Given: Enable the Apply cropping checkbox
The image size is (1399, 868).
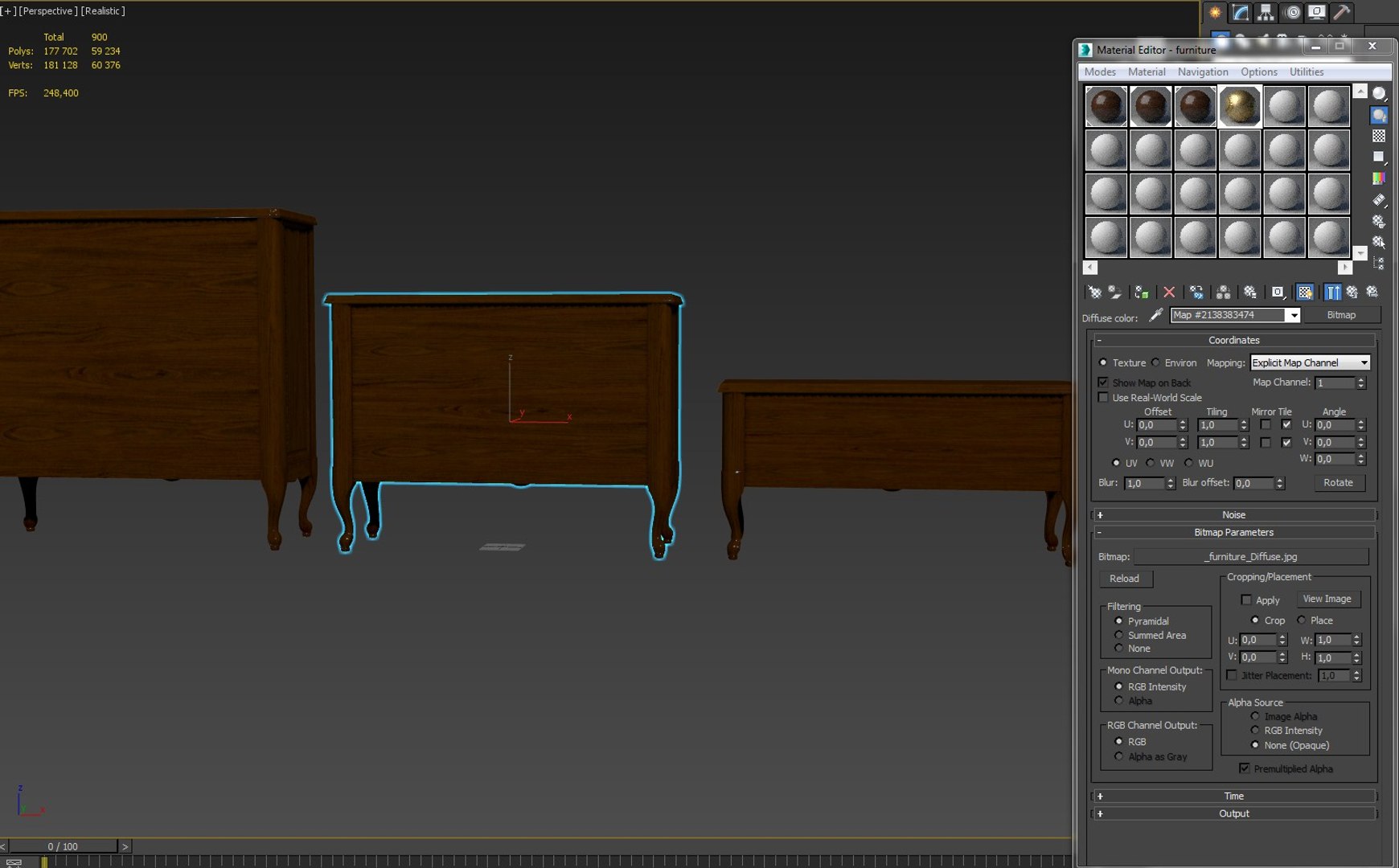Looking at the screenshot, I should click(x=1246, y=600).
